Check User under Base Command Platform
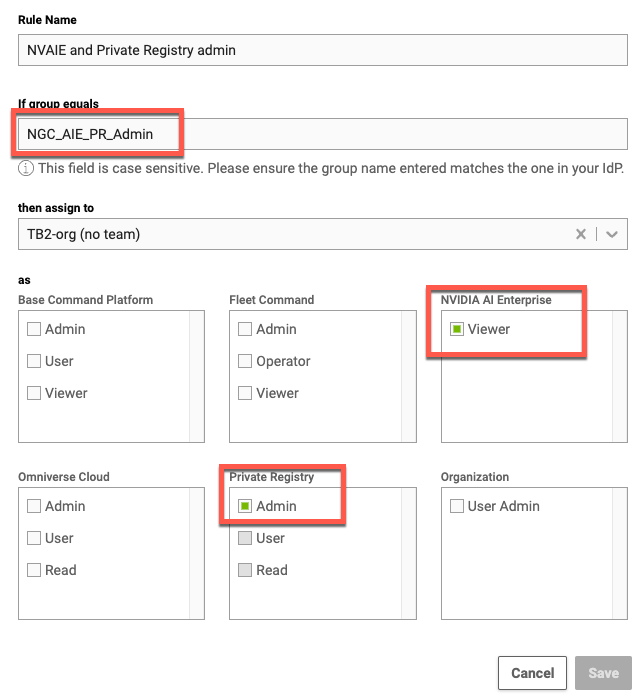Viewport: 640px width, 700px height. pyautogui.click(x=34, y=361)
